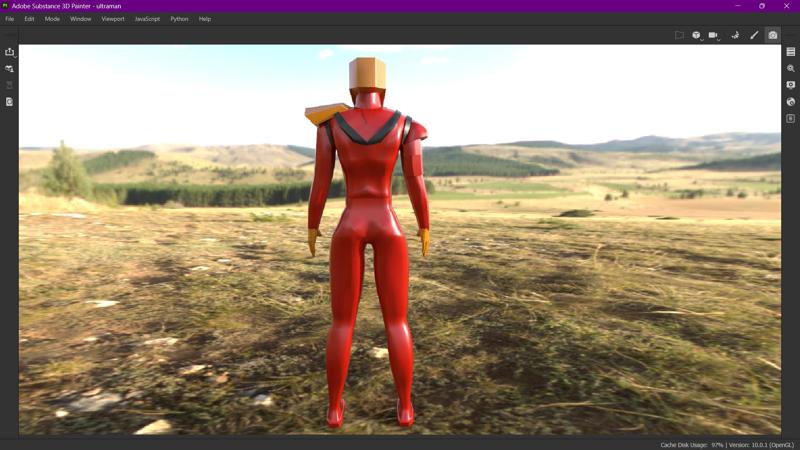This screenshot has height=450, width=800.
Task: Open the Viewport menu
Action: click(113, 19)
